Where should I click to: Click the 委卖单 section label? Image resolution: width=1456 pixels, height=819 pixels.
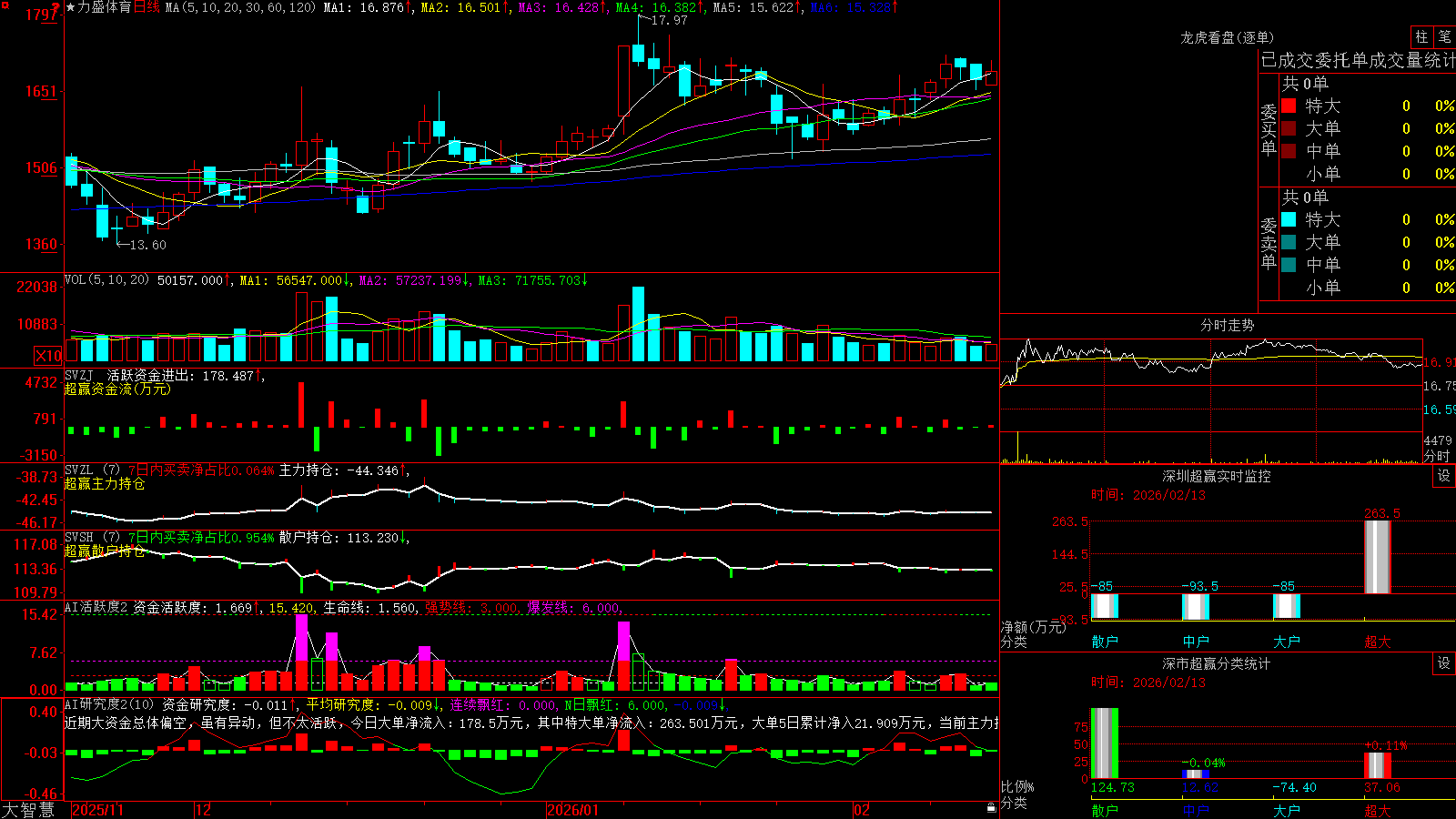[1269, 243]
